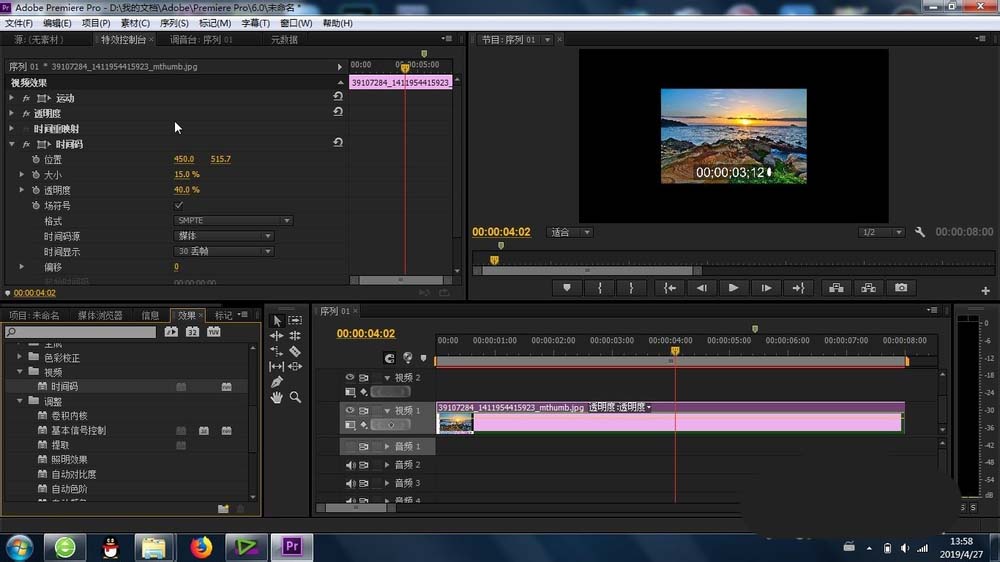The image size is (1000, 562).
Task: Open the Sequence menu
Action: (173, 23)
